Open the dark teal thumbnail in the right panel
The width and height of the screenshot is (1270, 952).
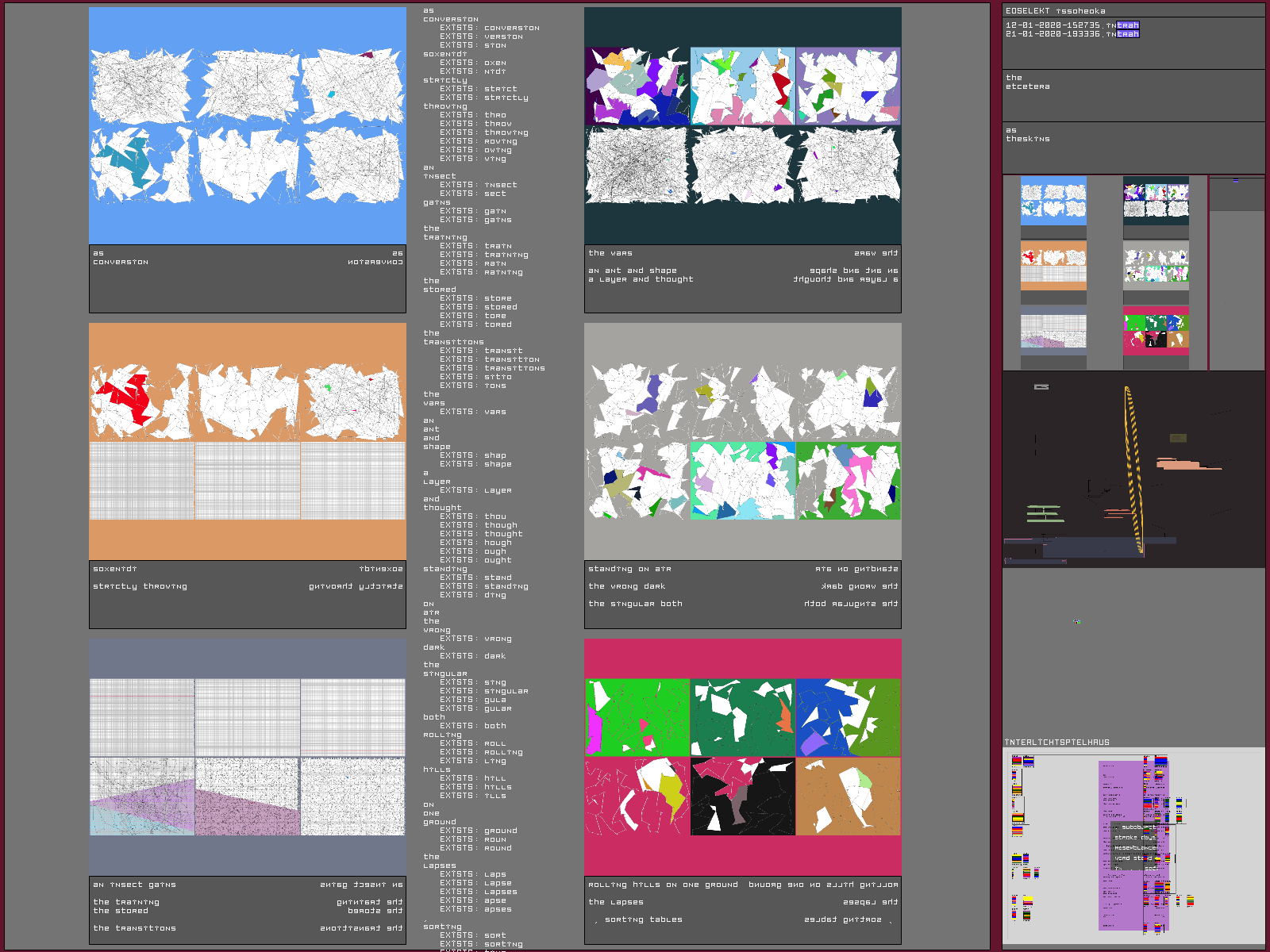click(1156, 202)
